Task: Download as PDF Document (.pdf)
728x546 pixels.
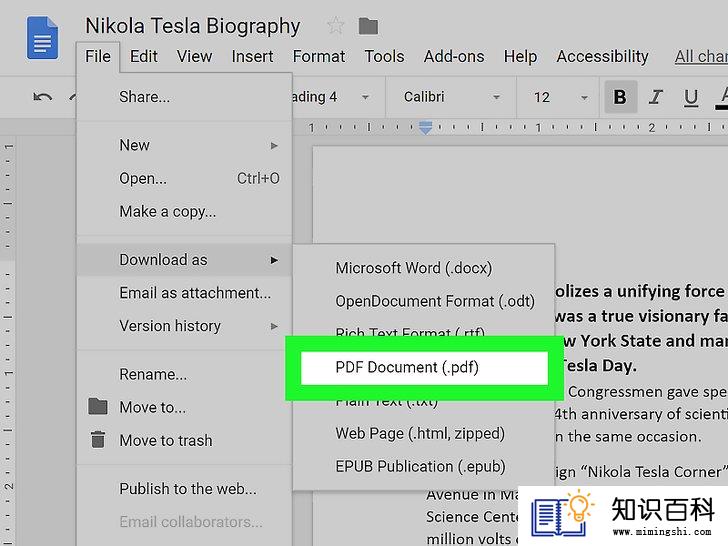Action: coord(424,368)
